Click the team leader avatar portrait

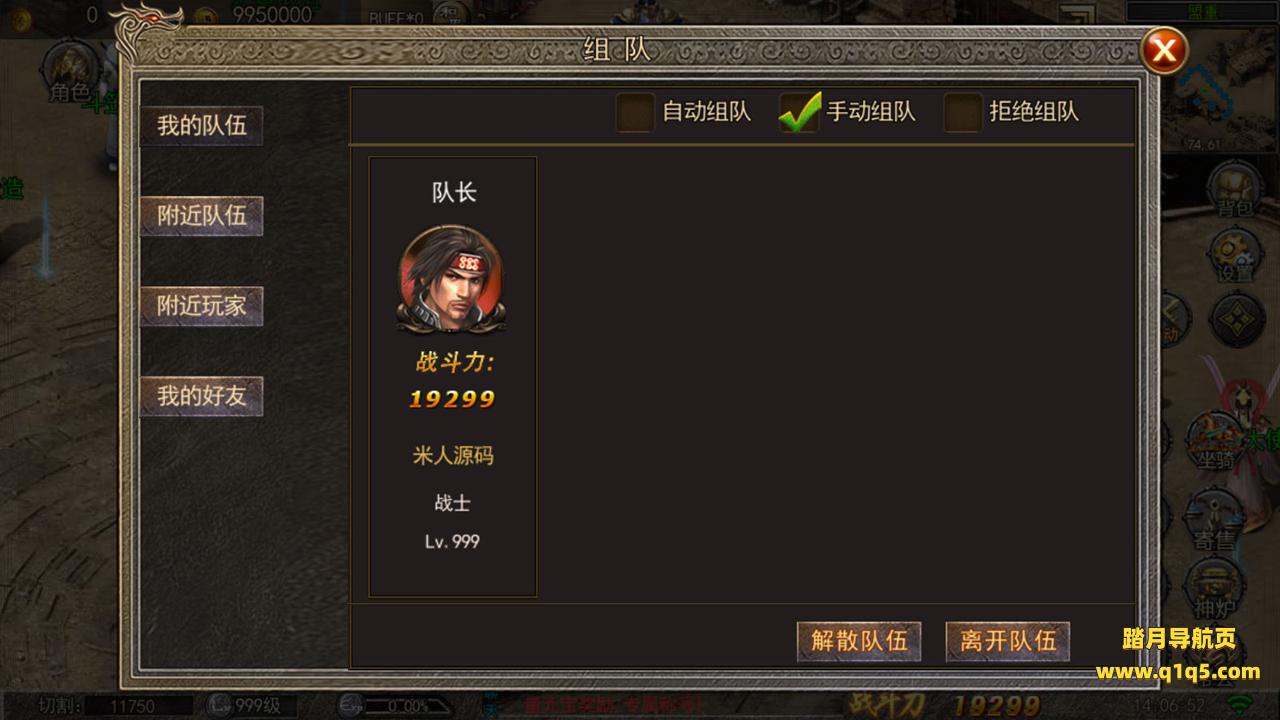452,278
